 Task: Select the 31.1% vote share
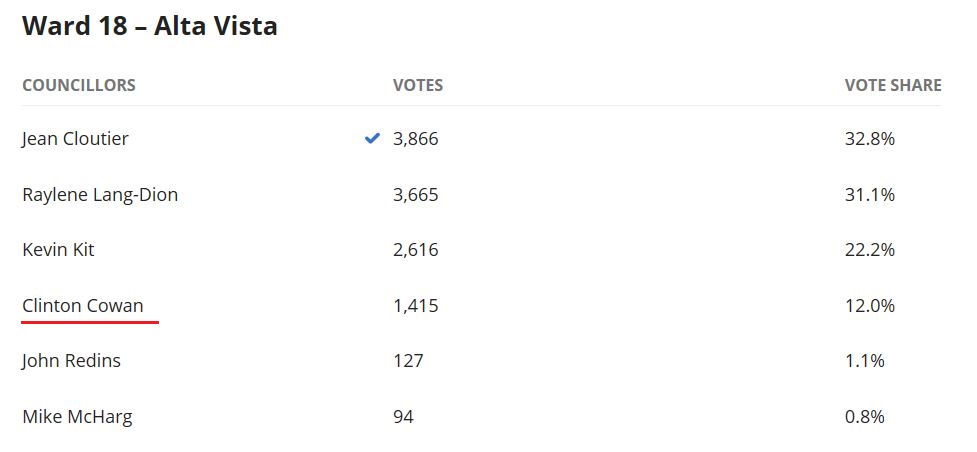870,195
